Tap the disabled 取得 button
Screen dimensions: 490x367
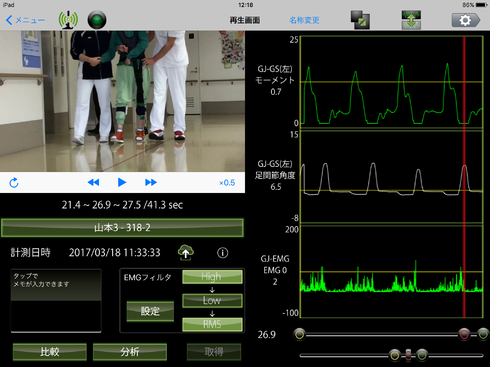214,352
